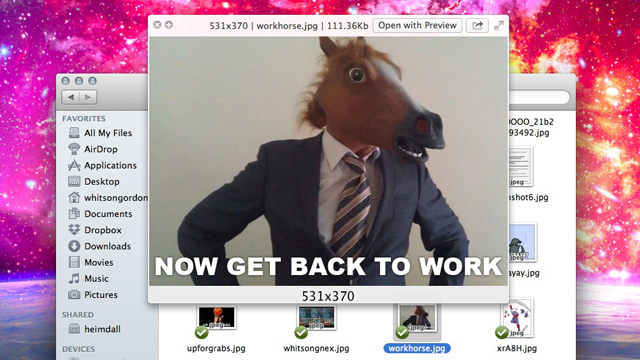
Task: Open the whitsongordon home folder
Action: (108, 198)
